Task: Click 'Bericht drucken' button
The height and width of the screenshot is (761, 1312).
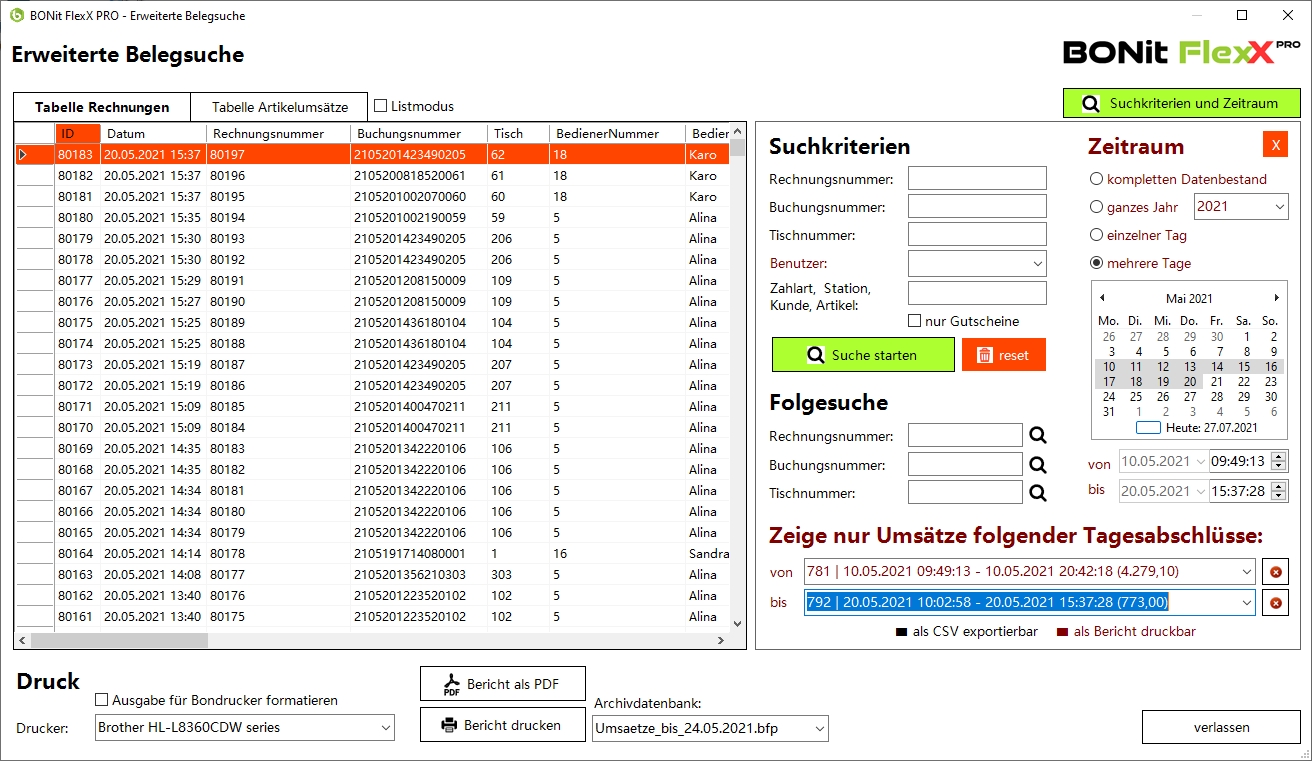Action: coord(502,725)
